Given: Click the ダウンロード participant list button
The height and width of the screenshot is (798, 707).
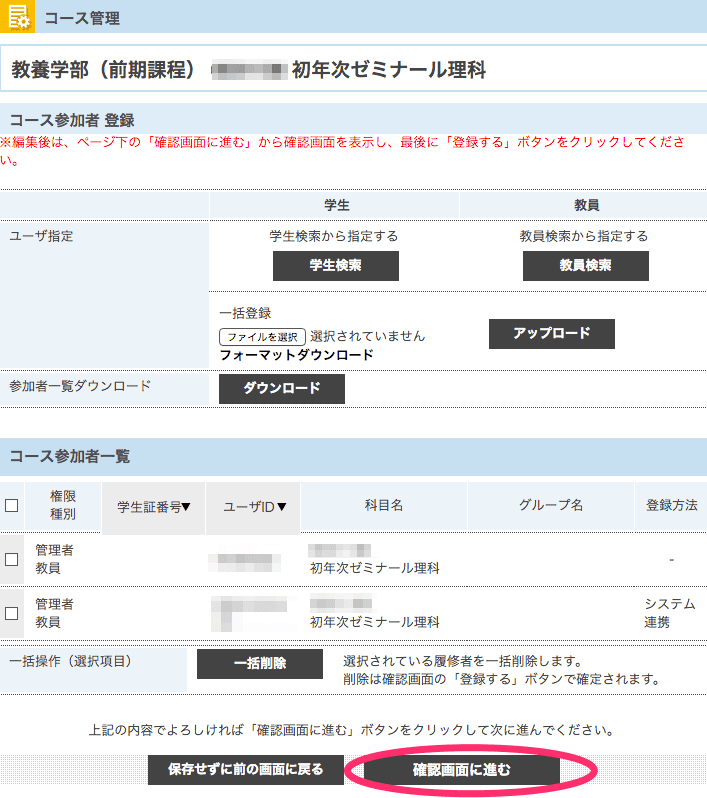Looking at the screenshot, I should tap(281, 388).
